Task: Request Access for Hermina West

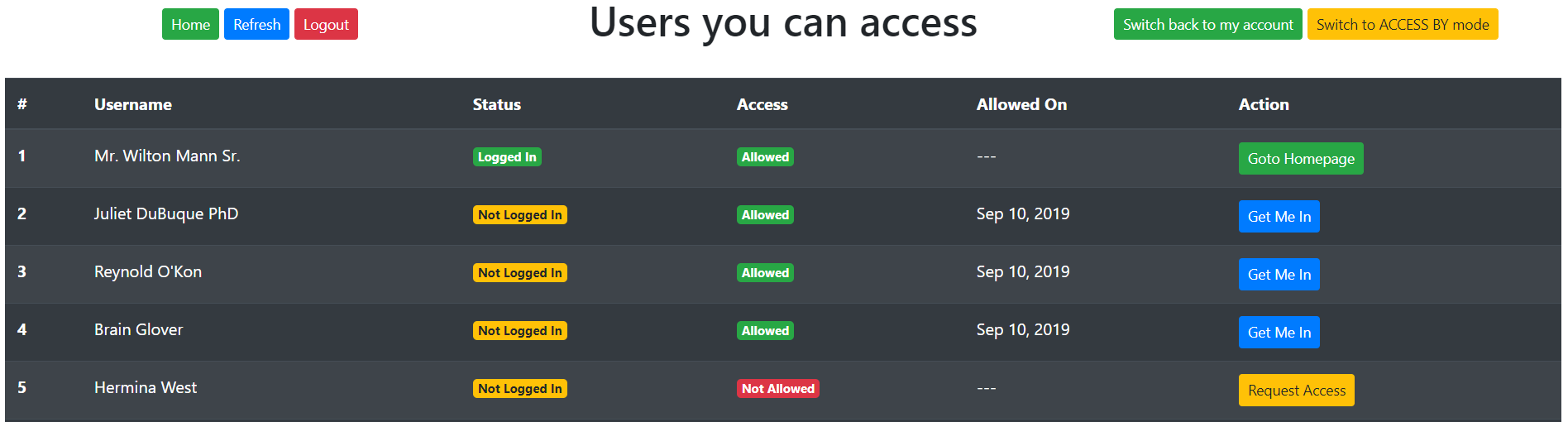Action: coord(1296,390)
